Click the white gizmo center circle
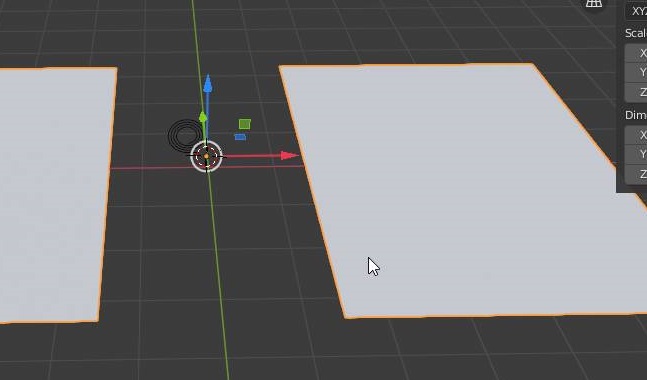Screen dimensions: 647x380 tap(206, 156)
